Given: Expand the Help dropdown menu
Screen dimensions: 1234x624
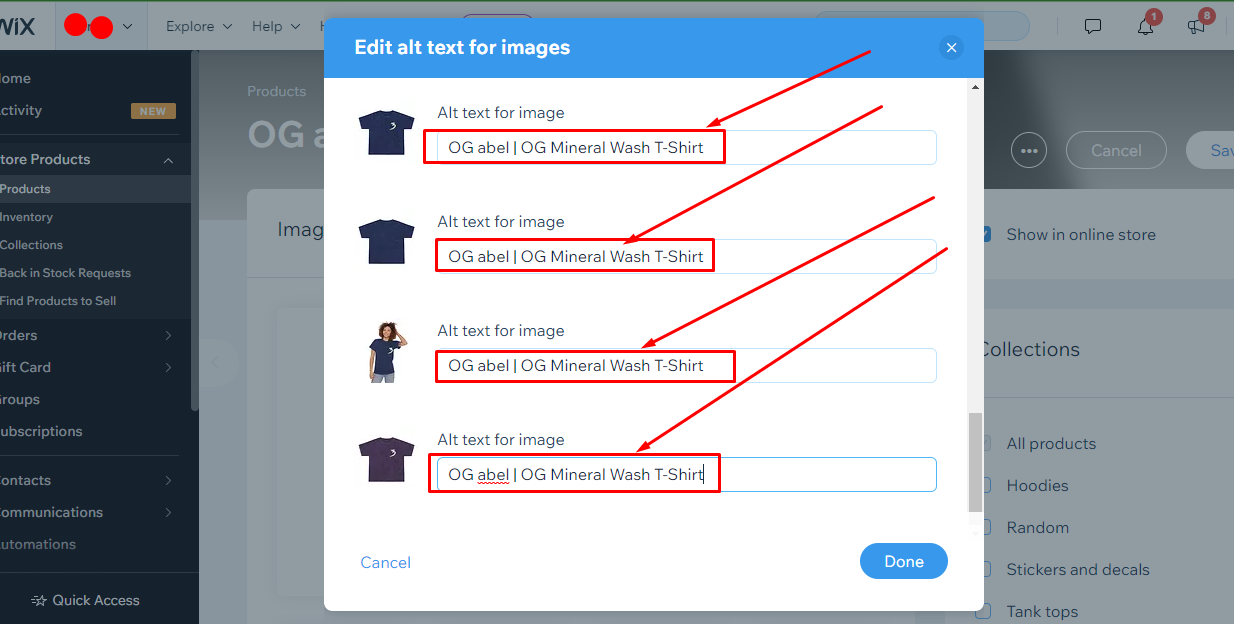Looking at the screenshot, I should (276, 27).
